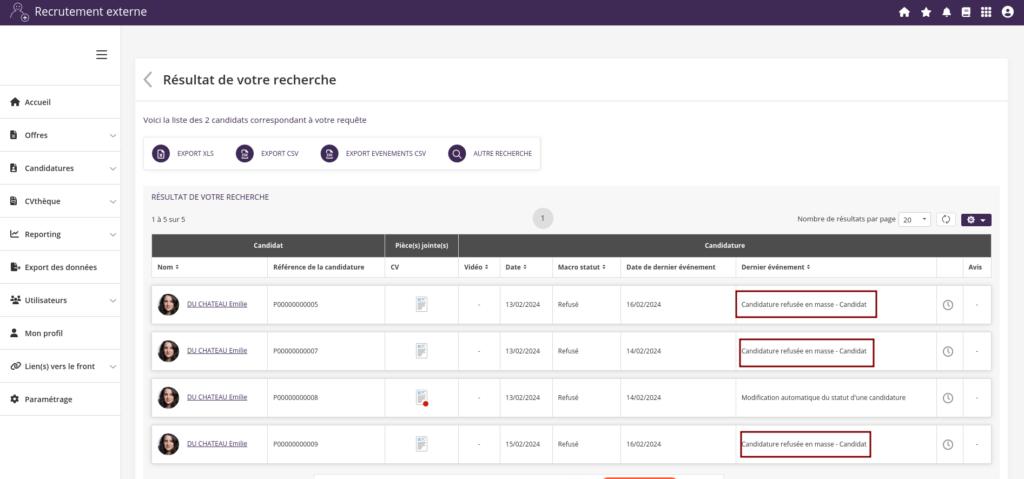View history clock icon for P00000000007
The image size is (1024, 479).
pos(948,351)
